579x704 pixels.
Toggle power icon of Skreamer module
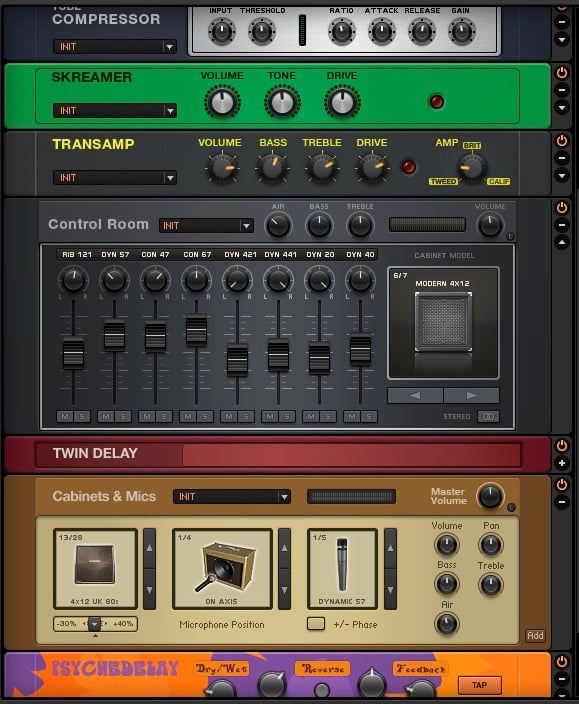[x=561, y=73]
